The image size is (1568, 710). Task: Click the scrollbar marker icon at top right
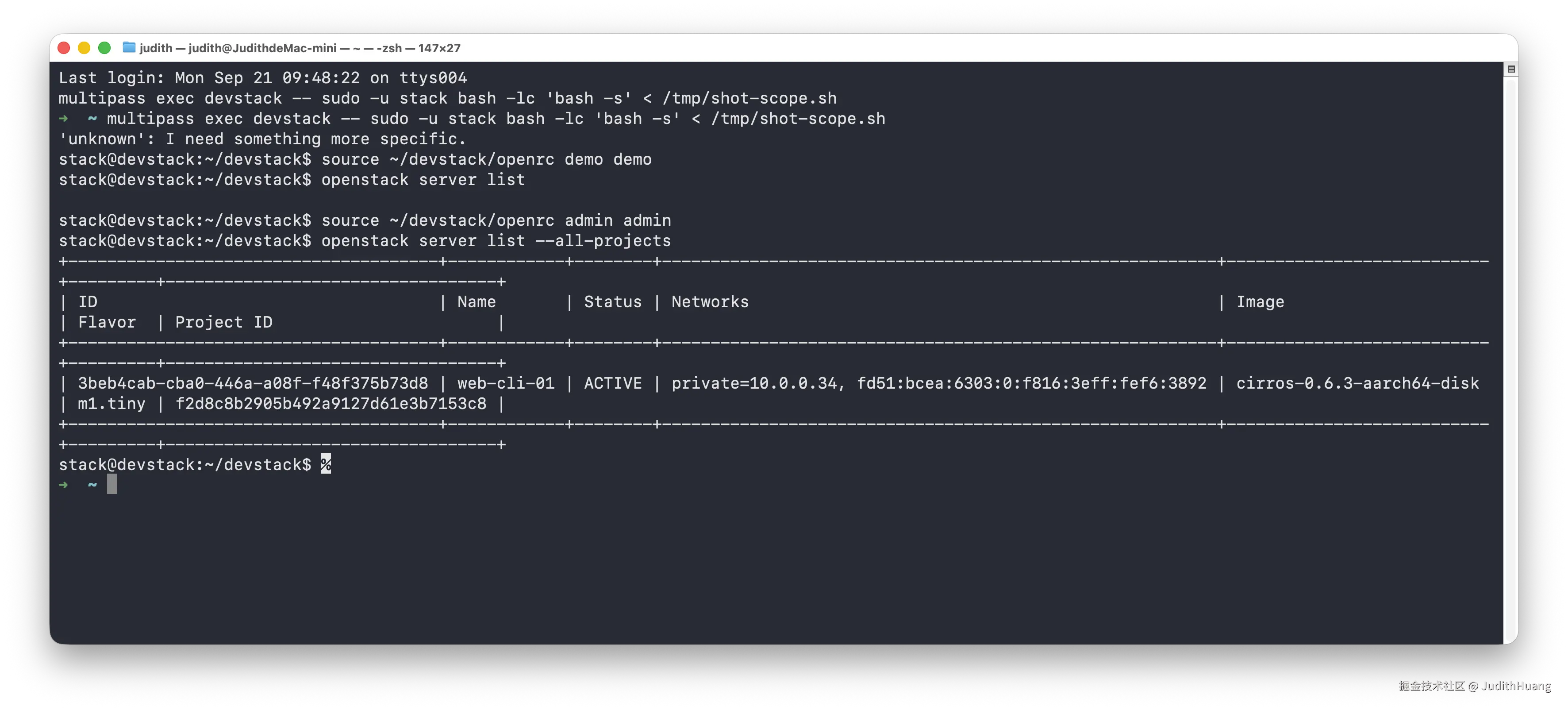click(x=1511, y=69)
